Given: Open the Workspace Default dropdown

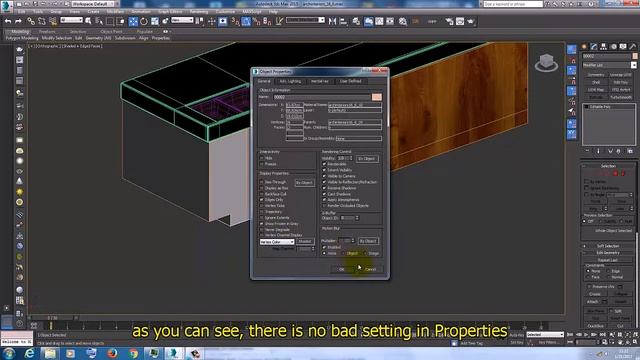Looking at the screenshot, I should click(94, 4).
